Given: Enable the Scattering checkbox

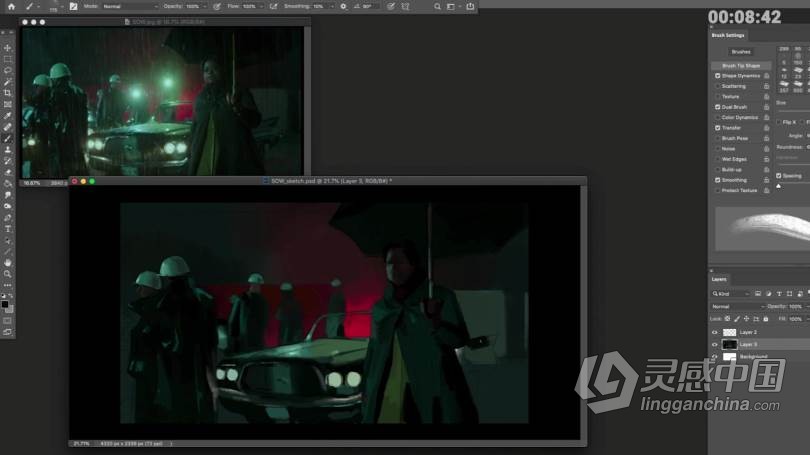Looking at the screenshot, I should pyautogui.click(x=718, y=86).
